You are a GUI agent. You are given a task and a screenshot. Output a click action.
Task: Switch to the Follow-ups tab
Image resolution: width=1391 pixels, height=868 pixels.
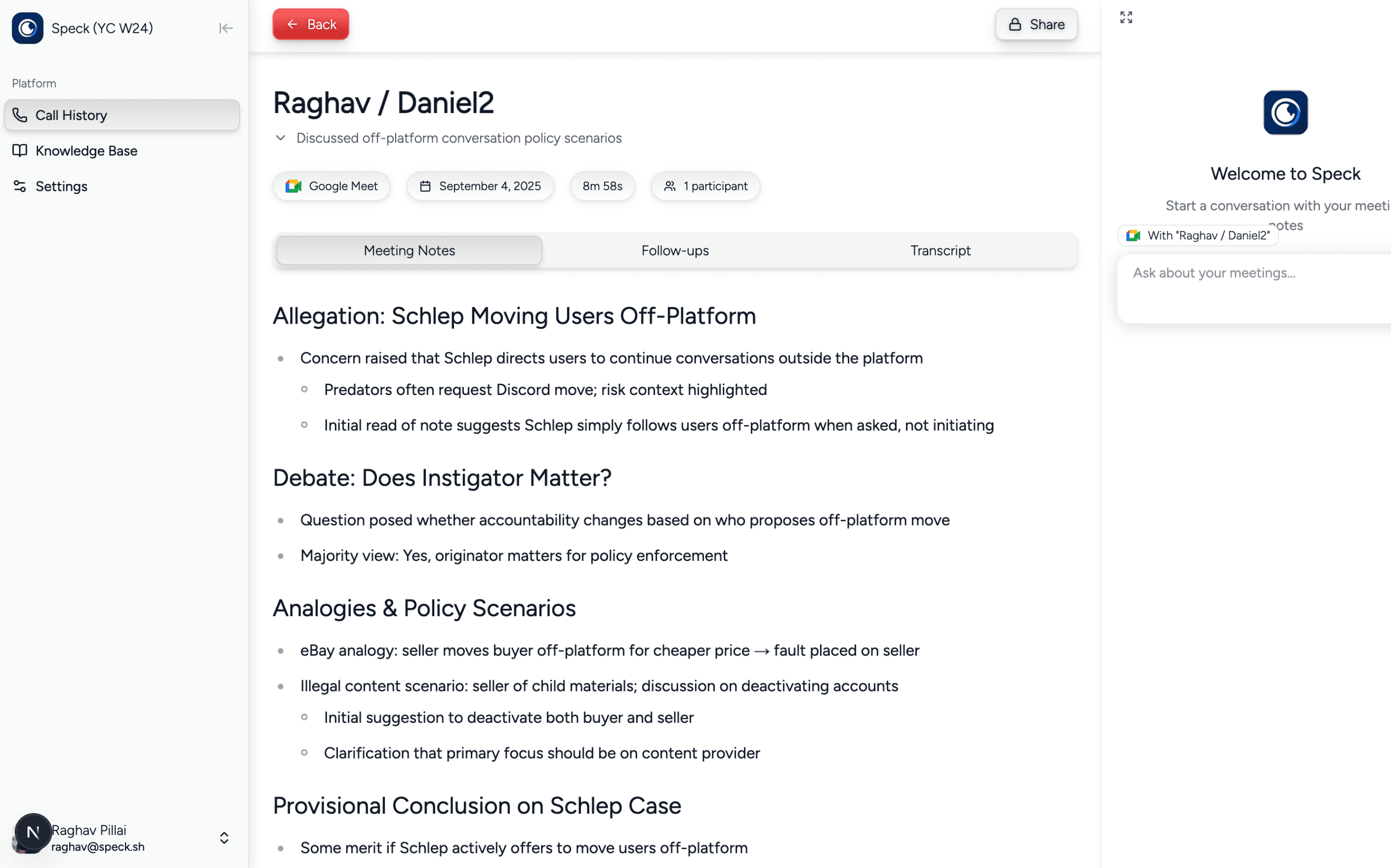(675, 251)
